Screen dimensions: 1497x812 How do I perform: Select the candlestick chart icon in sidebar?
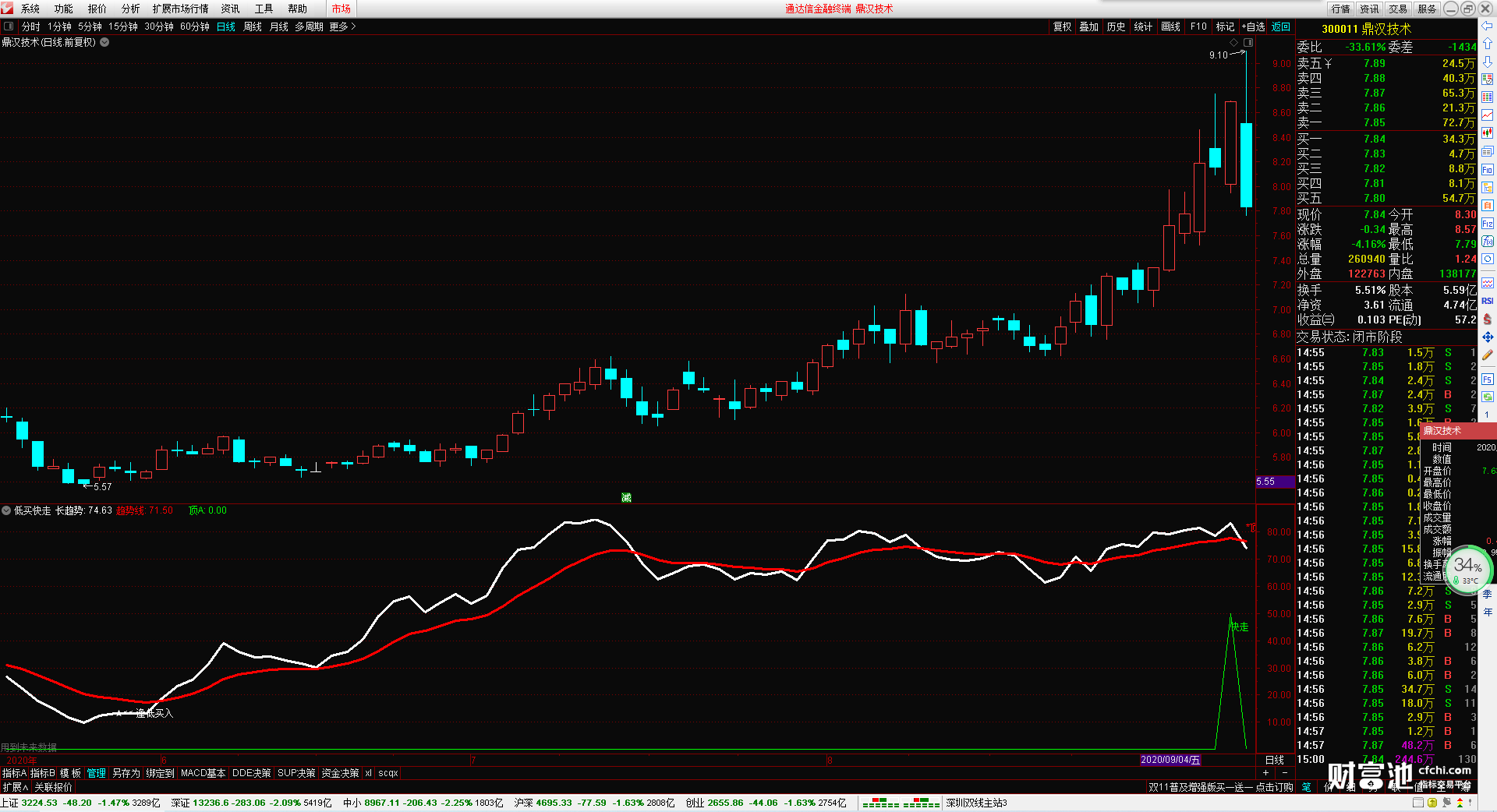[1488, 133]
